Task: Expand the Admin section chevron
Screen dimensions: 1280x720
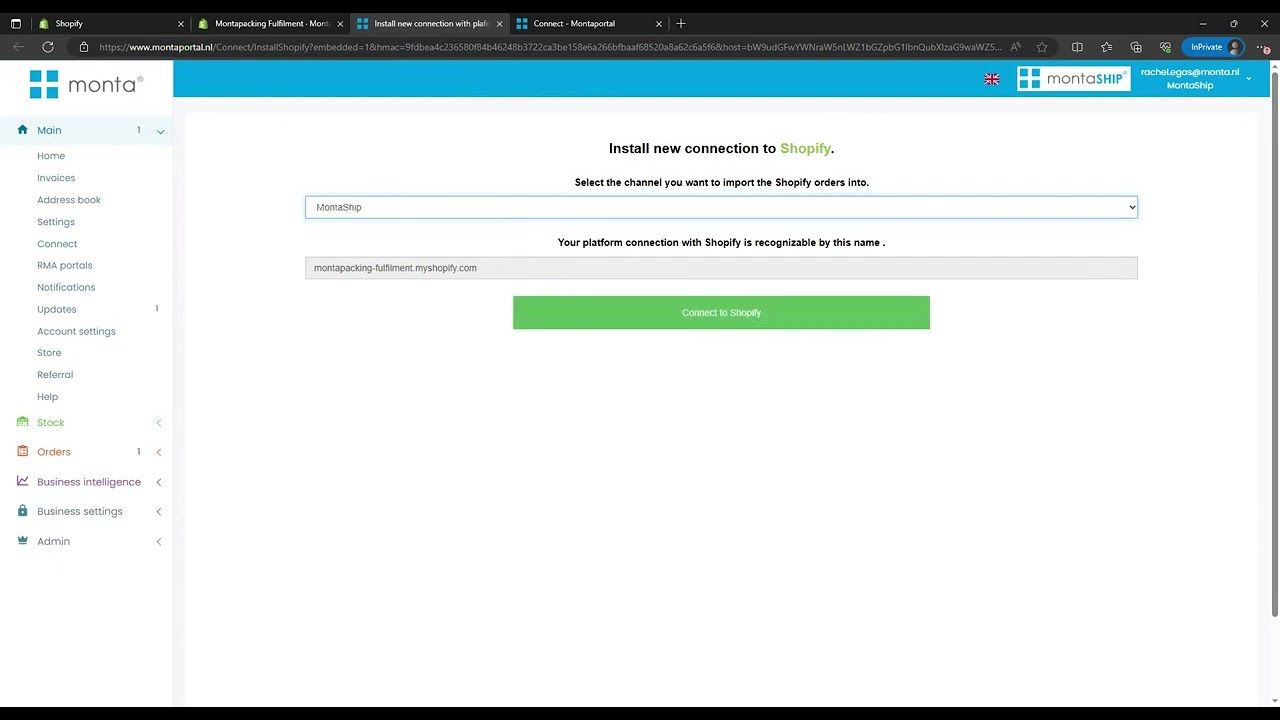Action: (x=158, y=541)
